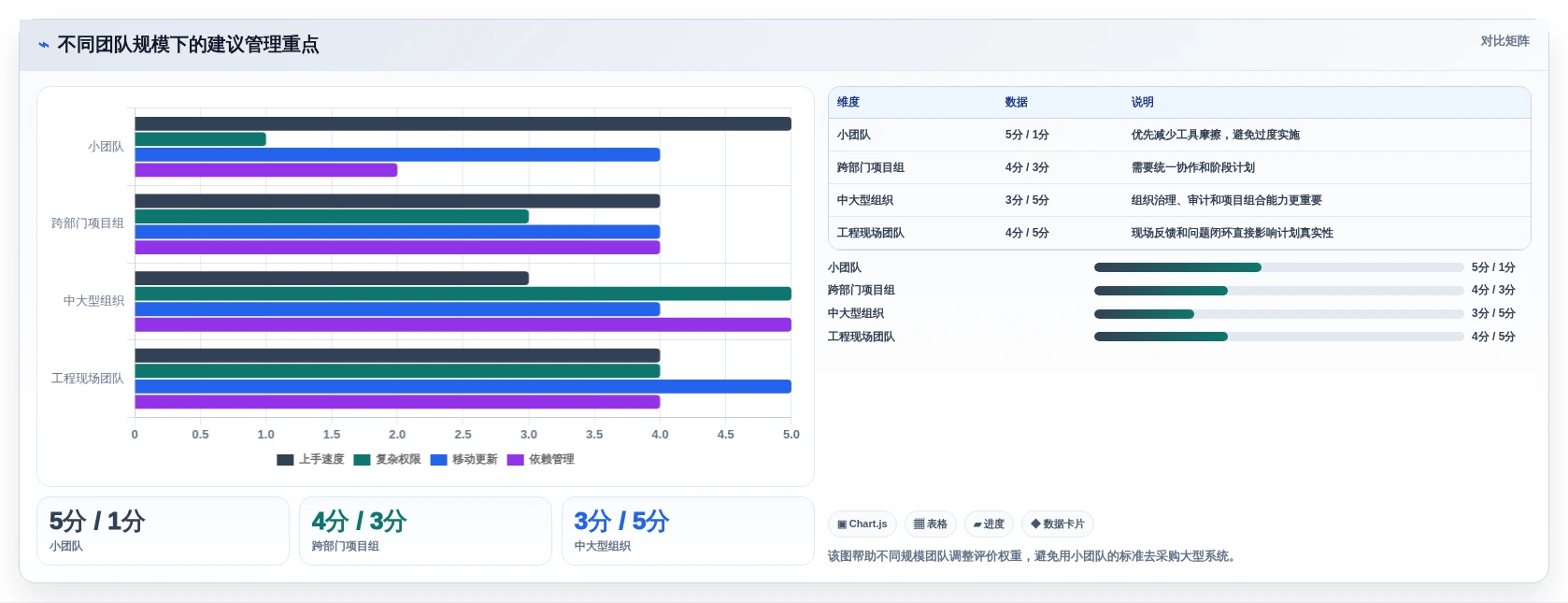Click description 需要统一协作和阶段计划
Image resolution: width=1568 pixels, height=603 pixels.
[1193, 167]
